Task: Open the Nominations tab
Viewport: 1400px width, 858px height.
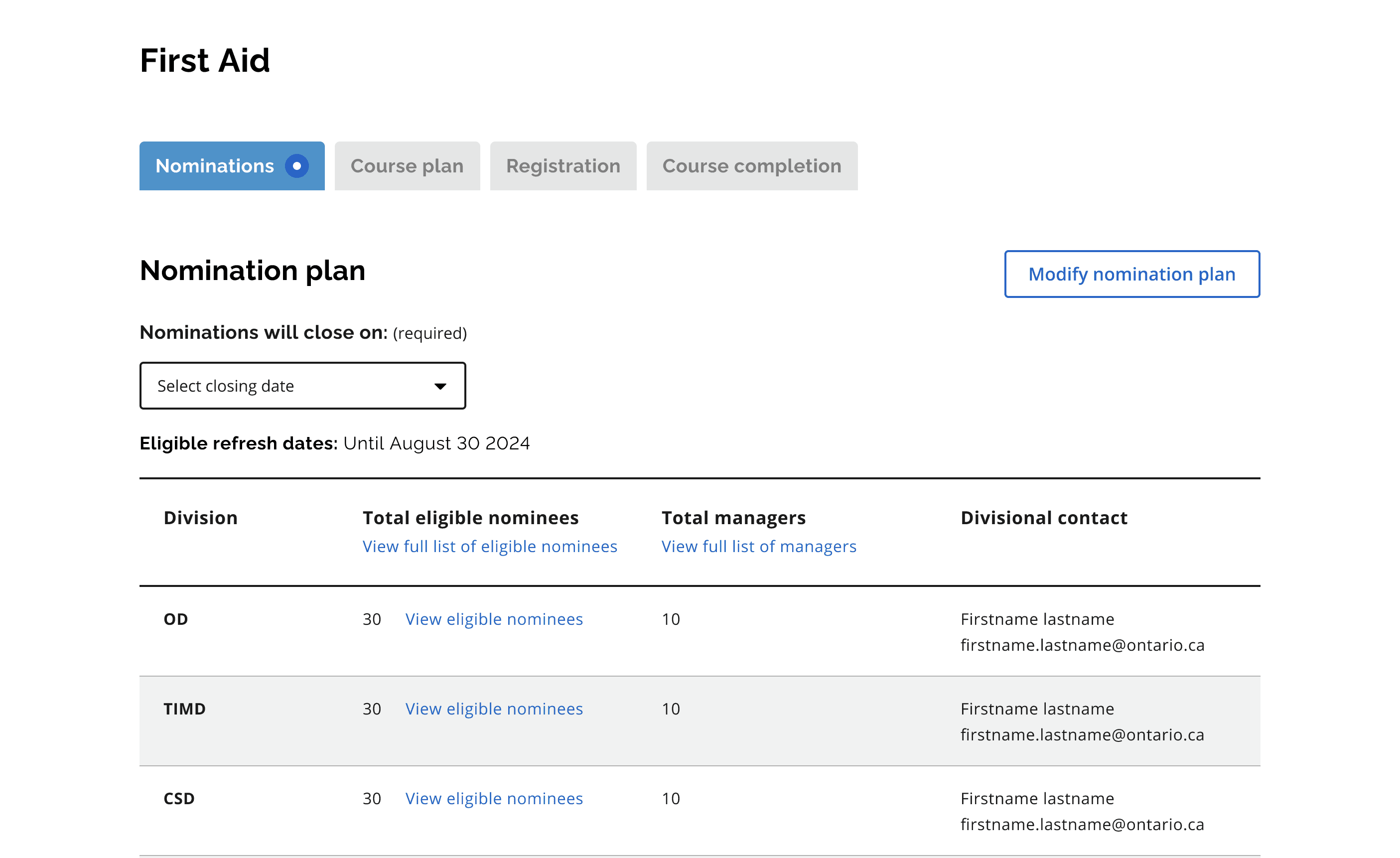Action: click(x=215, y=166)
